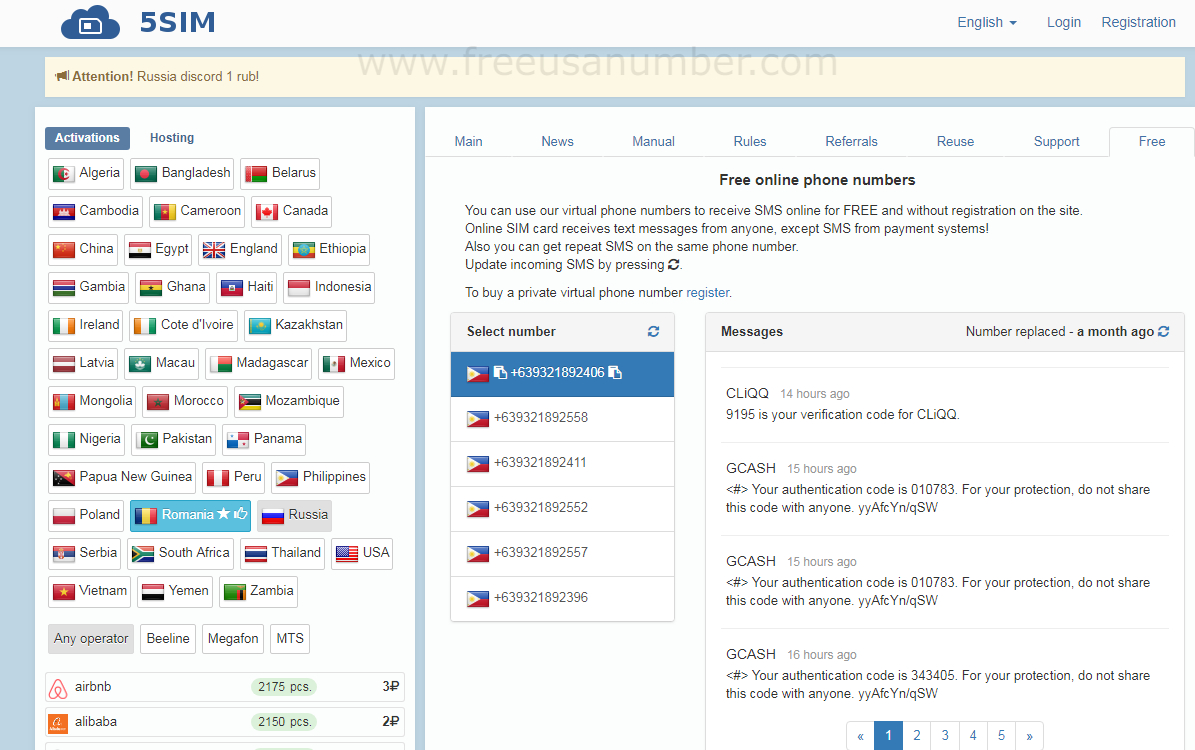Image resolution: width=1195 pixels, height=750 pixels.
Task: Open the airbnb 2175 pcs. service row
Action: coord(225,688)
